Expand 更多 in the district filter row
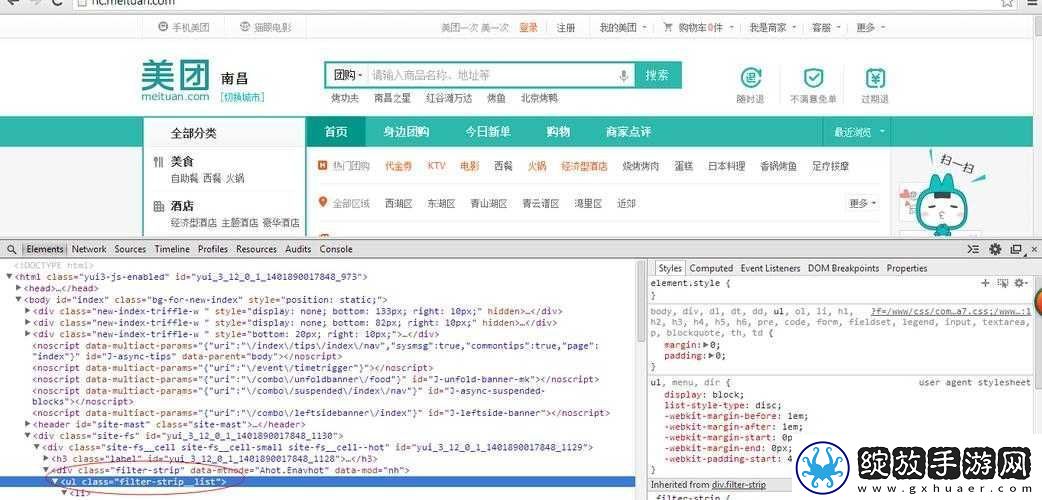The height and width of the screenshot is (500, 1042). tap(863, 203)
